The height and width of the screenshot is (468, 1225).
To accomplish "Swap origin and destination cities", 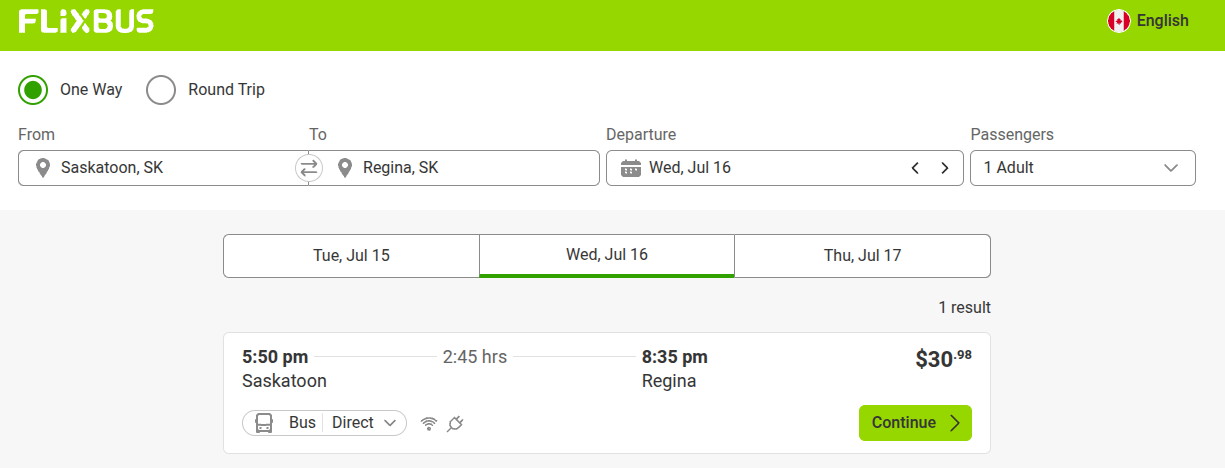I will click(309, 168).
